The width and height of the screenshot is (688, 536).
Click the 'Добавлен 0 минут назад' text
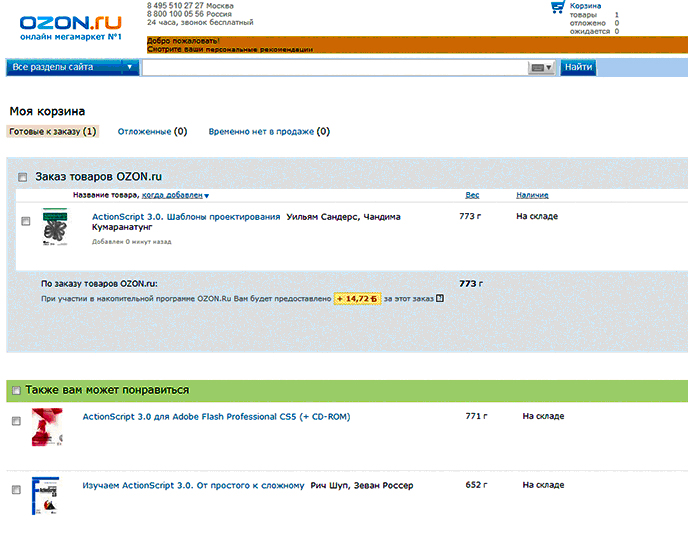[x=132, y=242]
